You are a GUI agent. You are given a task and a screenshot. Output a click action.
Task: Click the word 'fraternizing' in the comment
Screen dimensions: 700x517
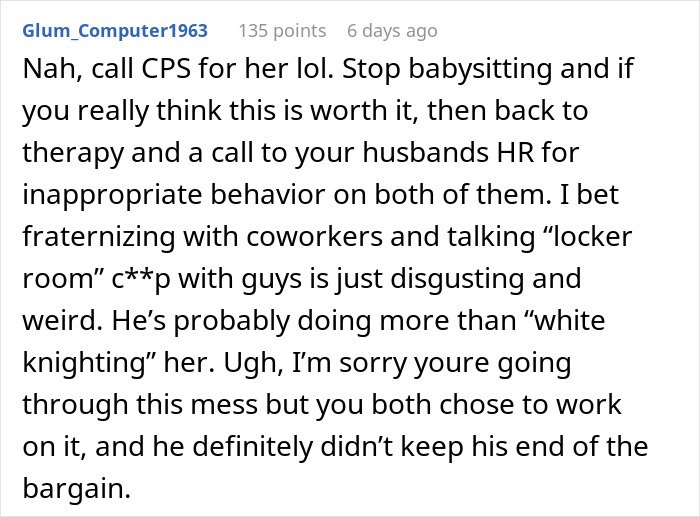[x=99, y=237]
